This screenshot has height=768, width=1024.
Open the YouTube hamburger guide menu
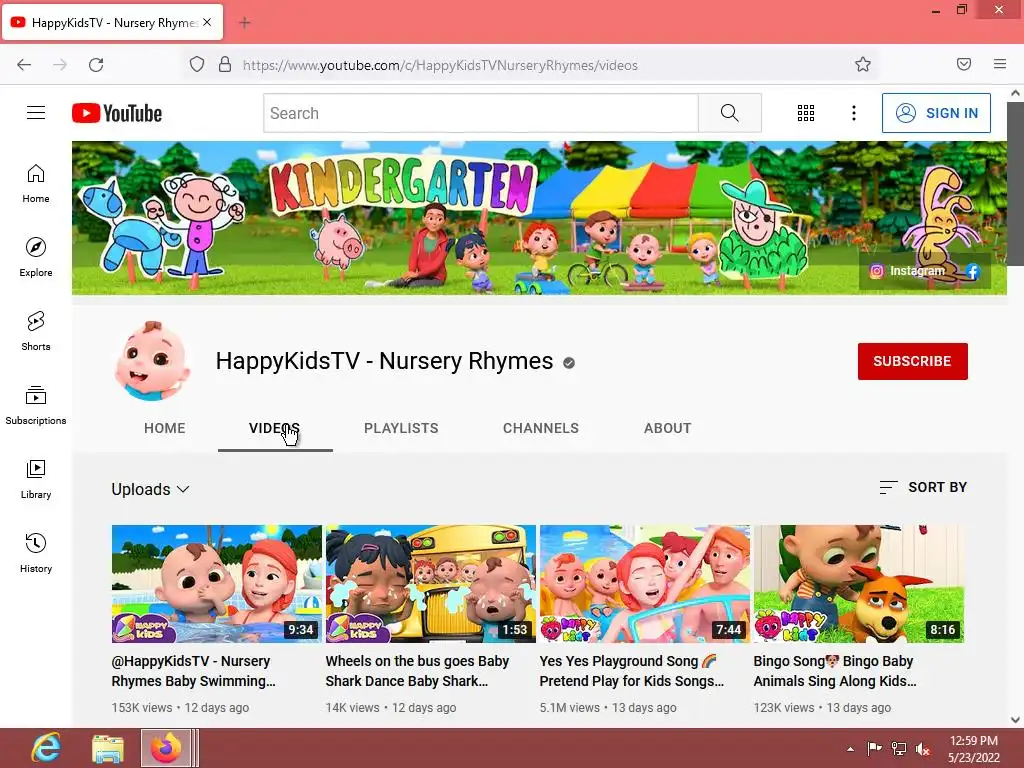pos(36,113)
